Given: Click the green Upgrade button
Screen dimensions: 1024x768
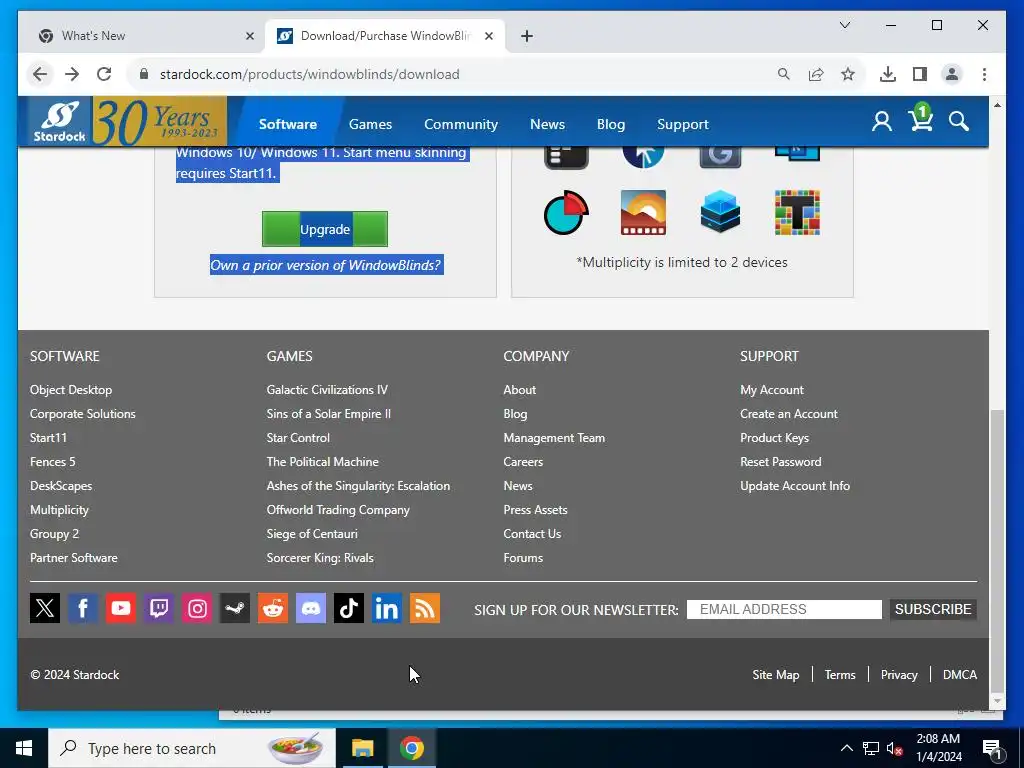Looking at the screenshot, I should tap(325, 229).
